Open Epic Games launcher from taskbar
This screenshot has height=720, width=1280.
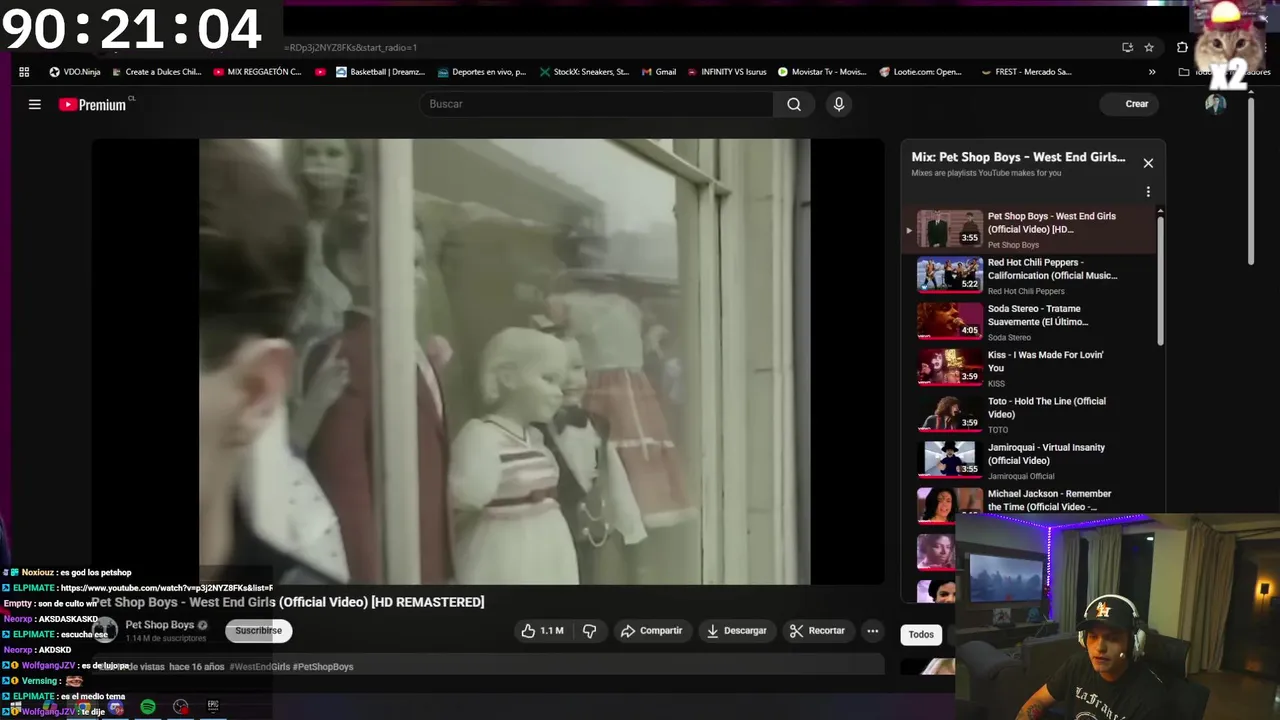click(x=213, y=706)
